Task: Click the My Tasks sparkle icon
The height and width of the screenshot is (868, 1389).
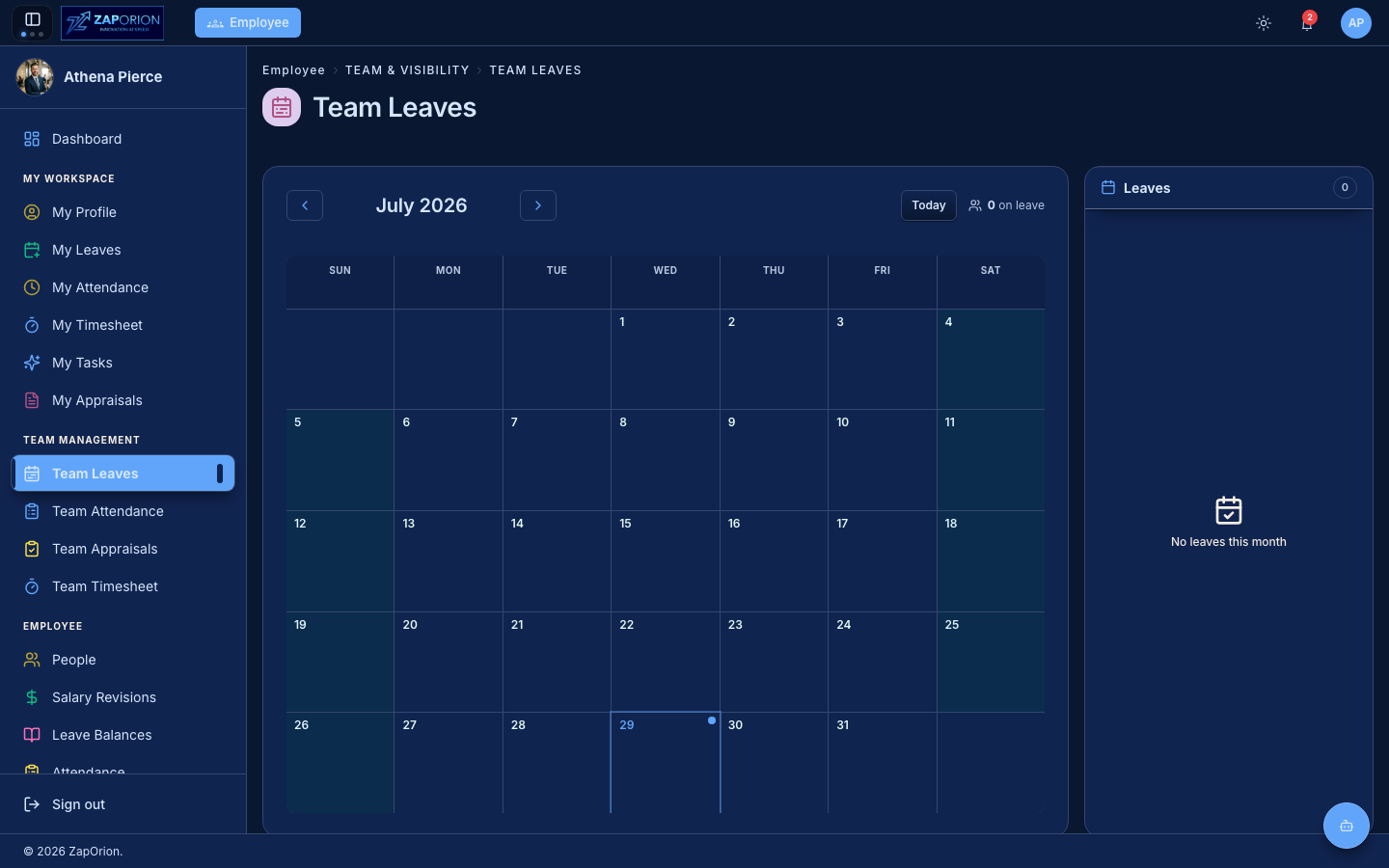Action: [x=32, y=363]
